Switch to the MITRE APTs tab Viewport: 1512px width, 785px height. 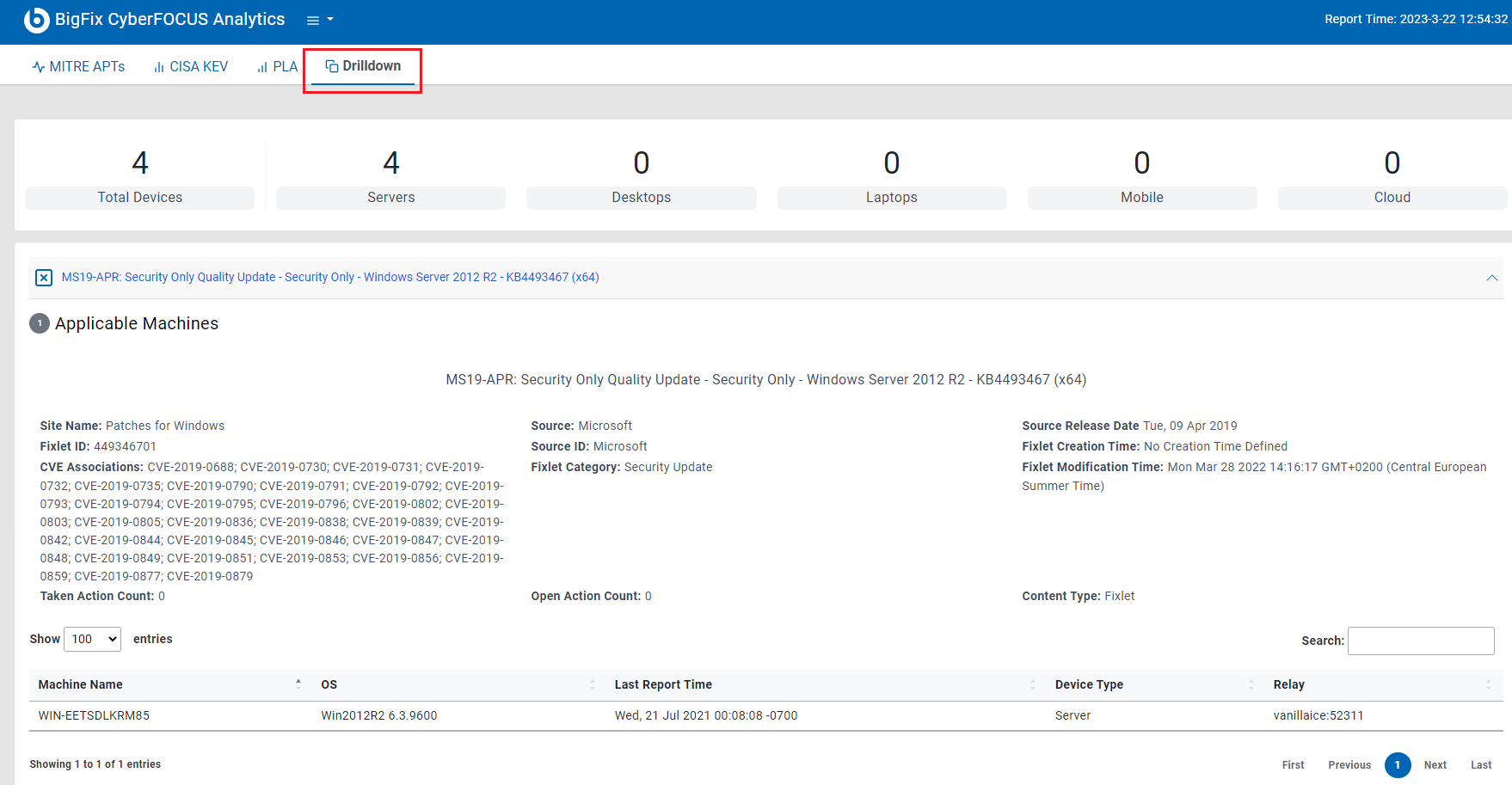coord(78,67)
